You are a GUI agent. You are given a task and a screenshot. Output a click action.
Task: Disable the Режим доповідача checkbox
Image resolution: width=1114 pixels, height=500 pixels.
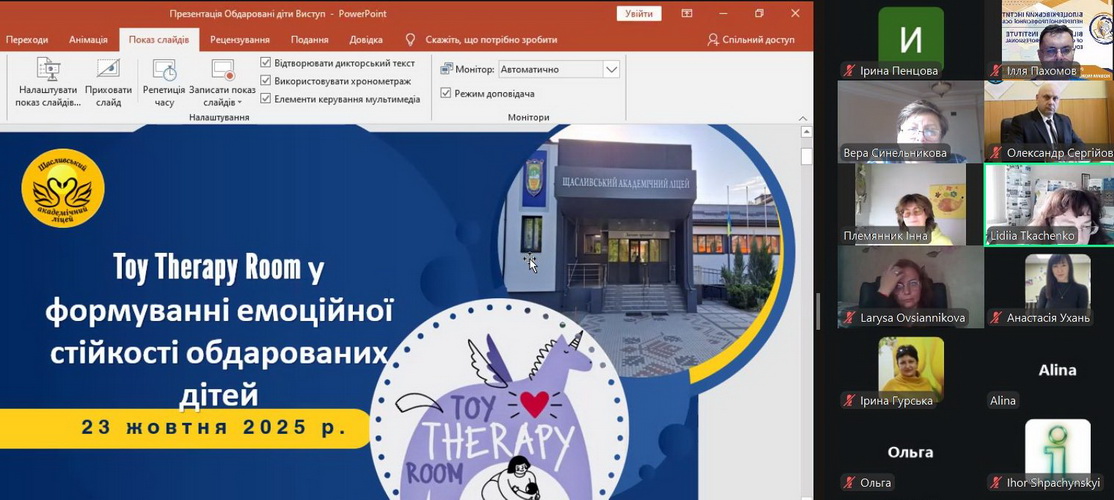pyautogui.click(x=446, y=93)
